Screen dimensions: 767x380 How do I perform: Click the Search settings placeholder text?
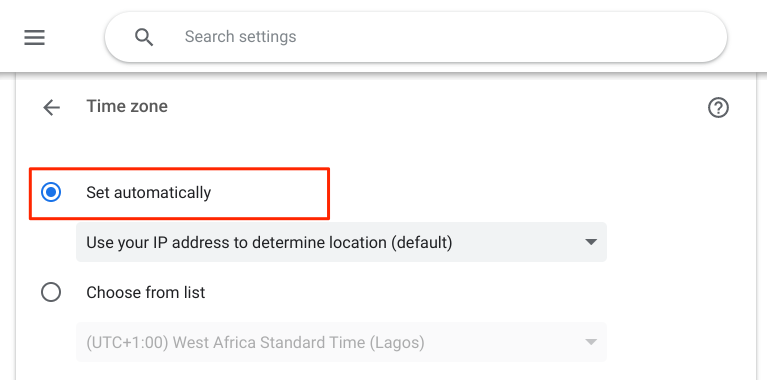point(240,37)
